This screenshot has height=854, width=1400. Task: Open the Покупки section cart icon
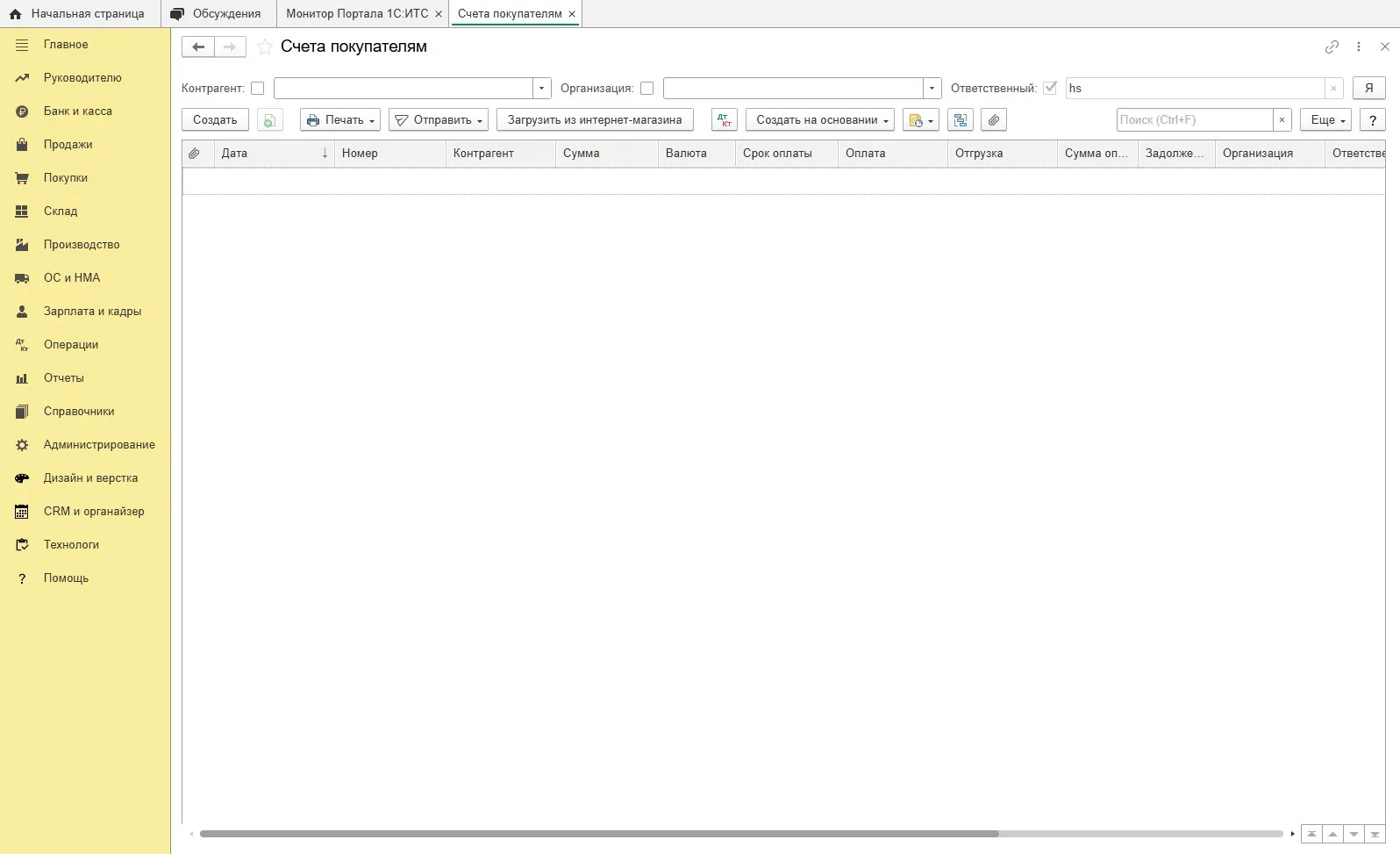[22, 178]
